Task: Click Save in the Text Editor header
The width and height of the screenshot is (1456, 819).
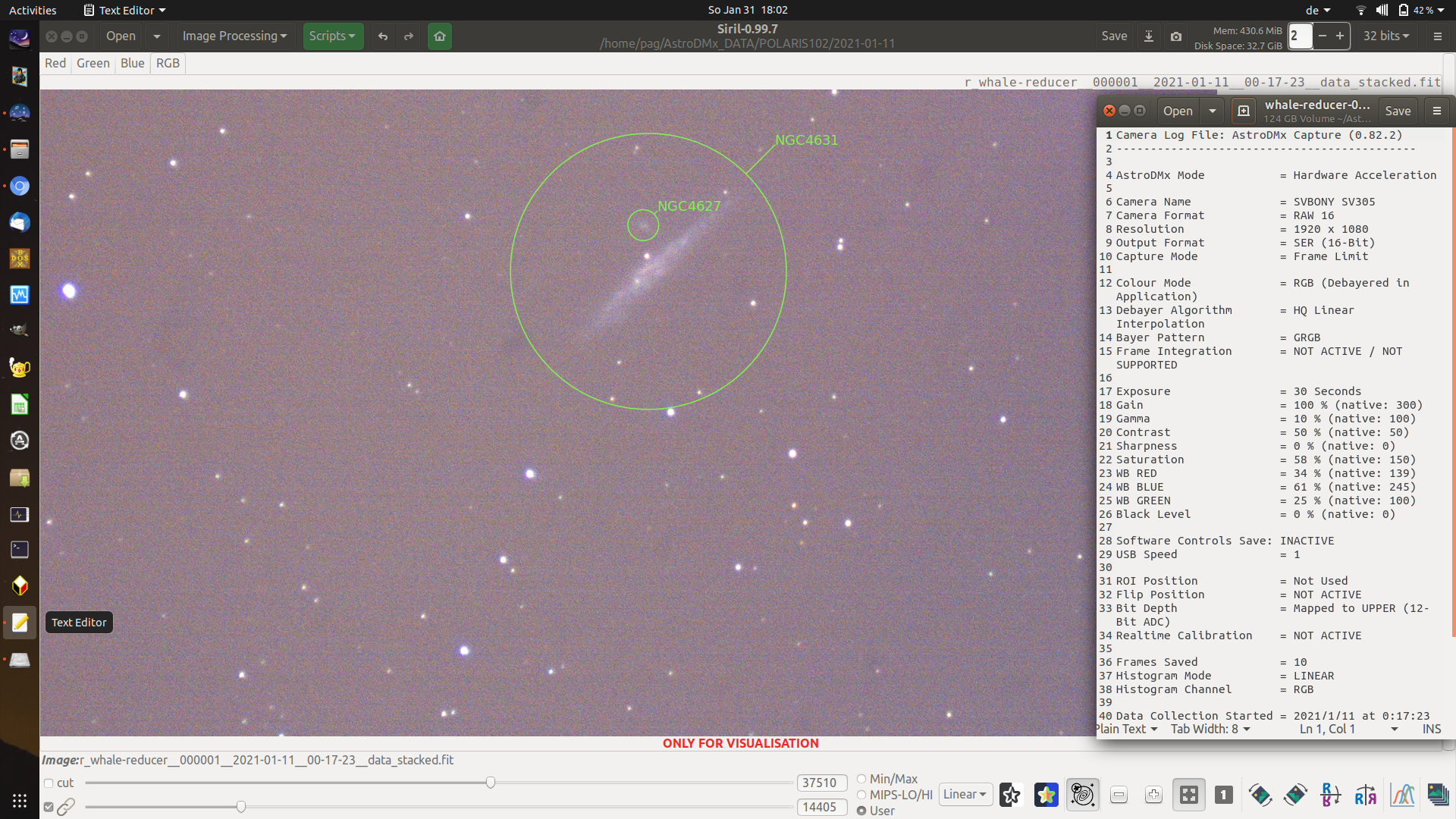Action: (x=1398, y=111)
